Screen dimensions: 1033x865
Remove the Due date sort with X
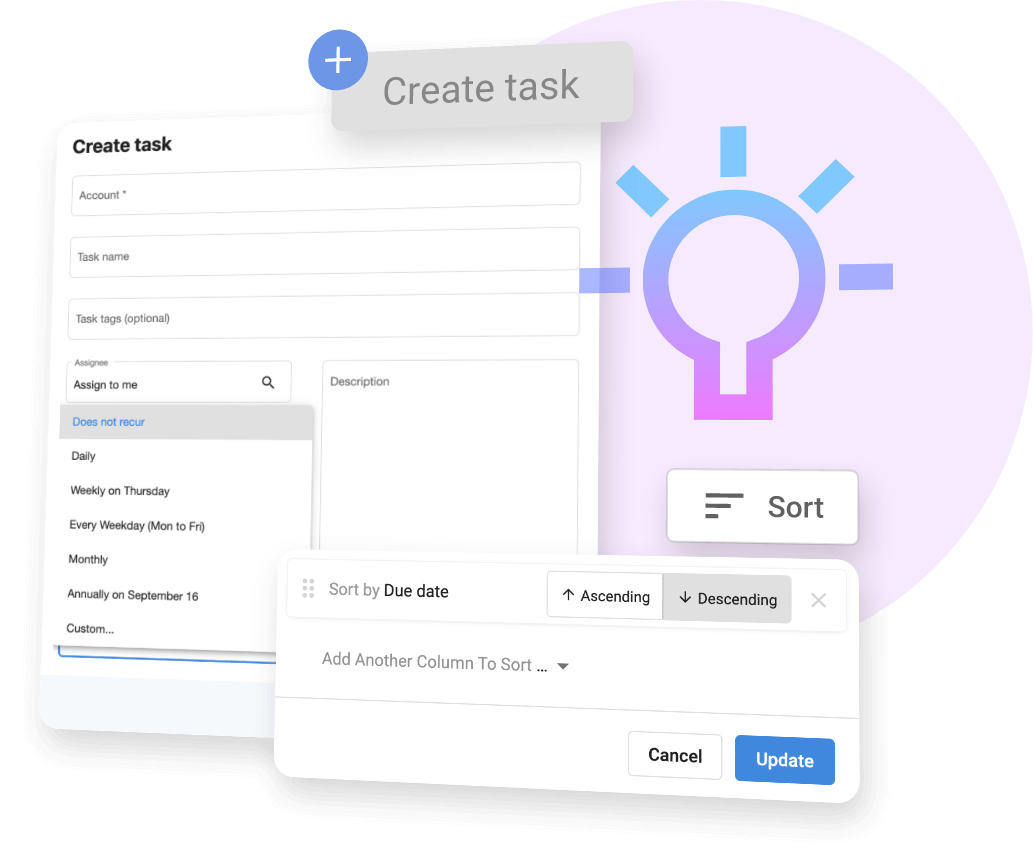coord(818,600)
